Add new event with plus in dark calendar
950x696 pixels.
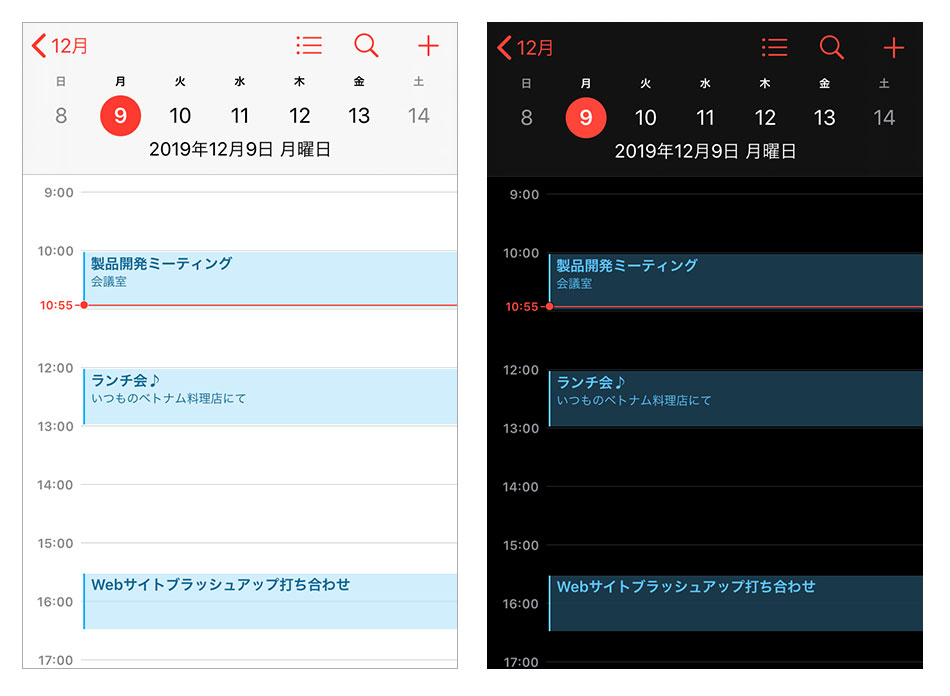point(893,47)
